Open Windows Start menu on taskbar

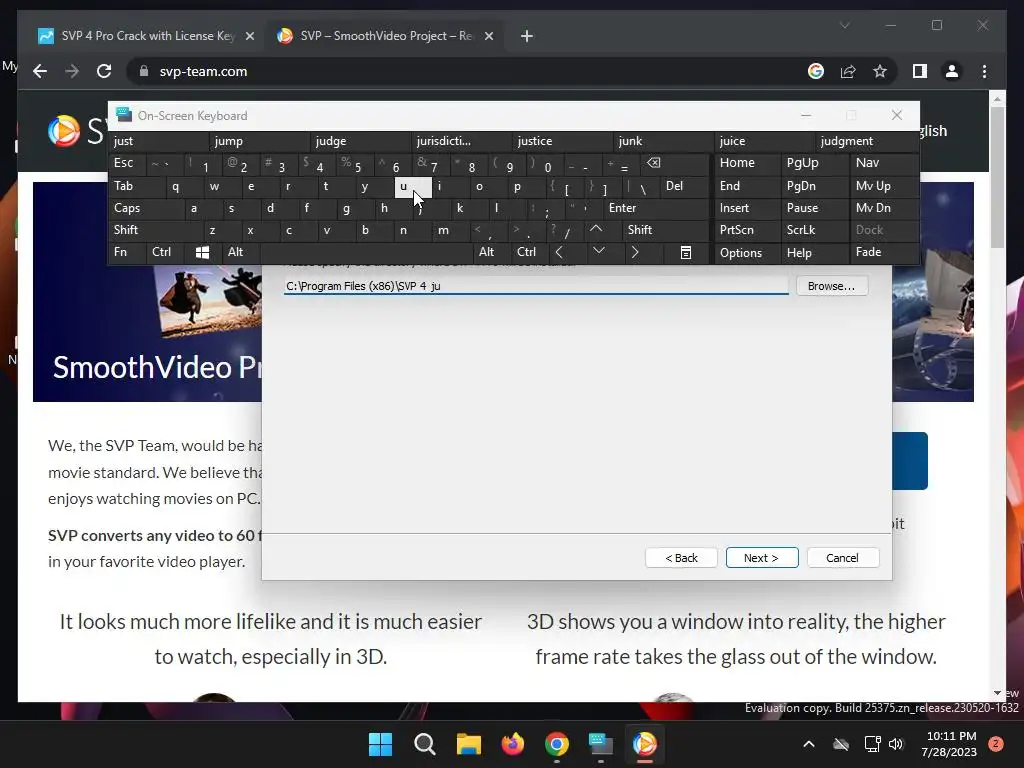click(x=380, y=744)
